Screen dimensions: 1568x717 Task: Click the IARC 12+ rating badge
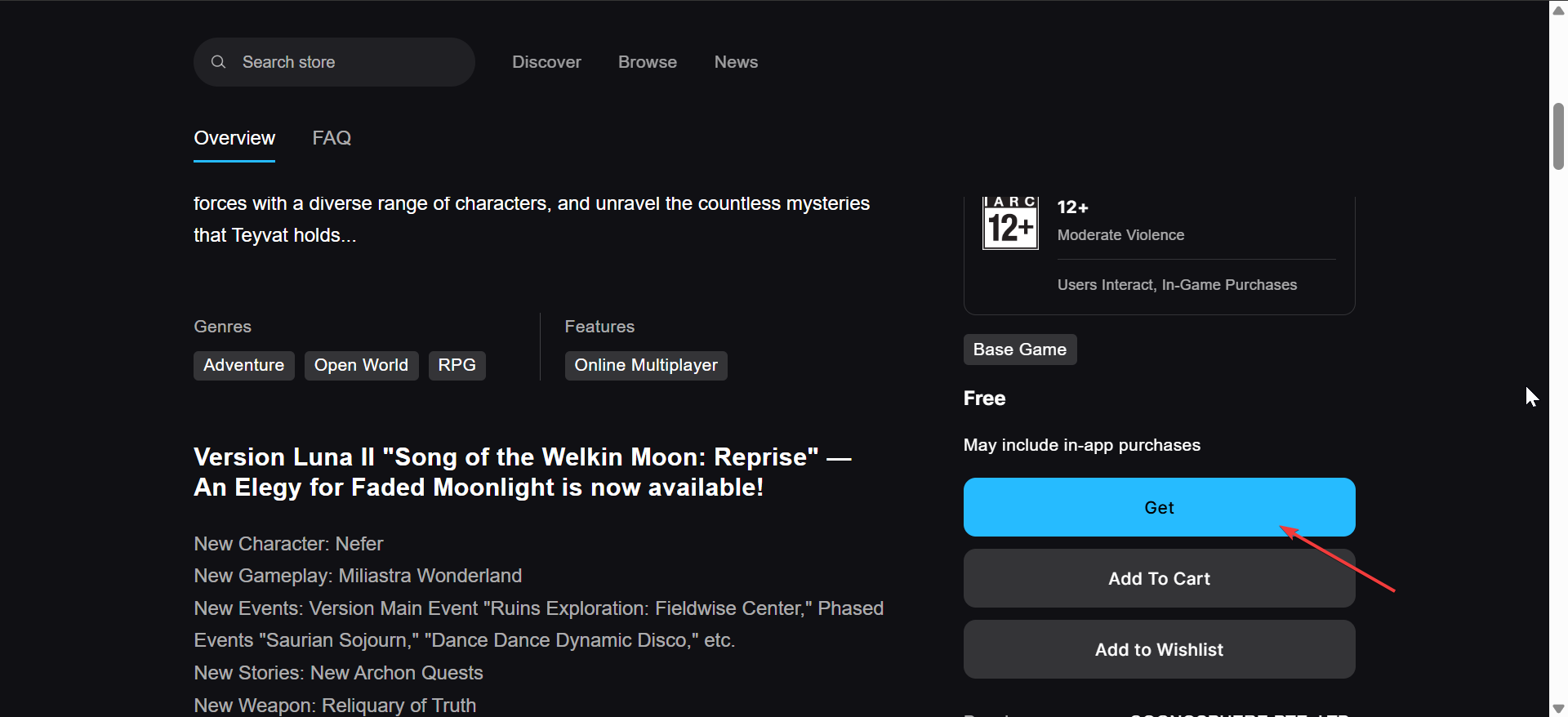pyautogui.click(x=1010, y=223)
